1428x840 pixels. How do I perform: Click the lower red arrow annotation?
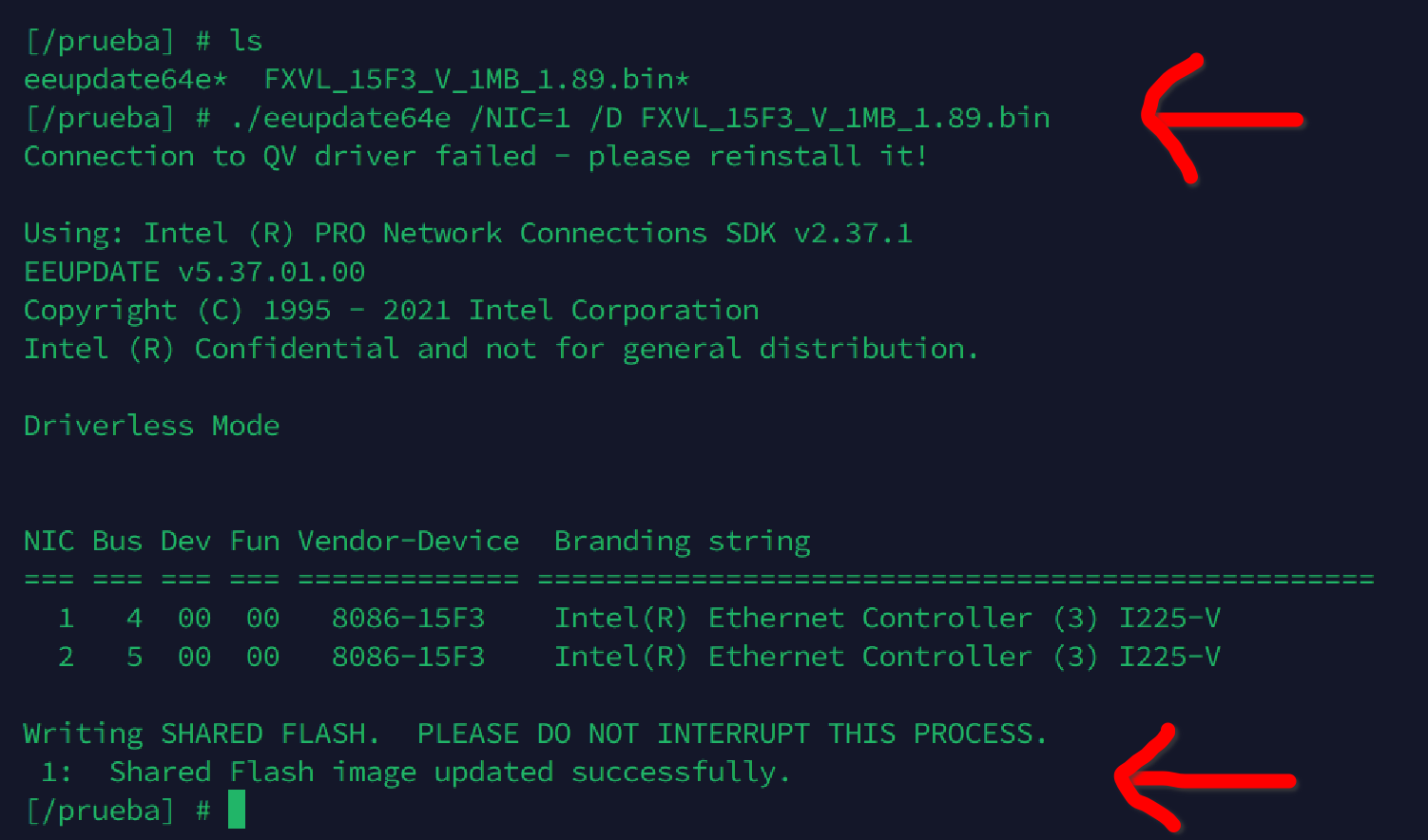click(x=1206, y=781)
